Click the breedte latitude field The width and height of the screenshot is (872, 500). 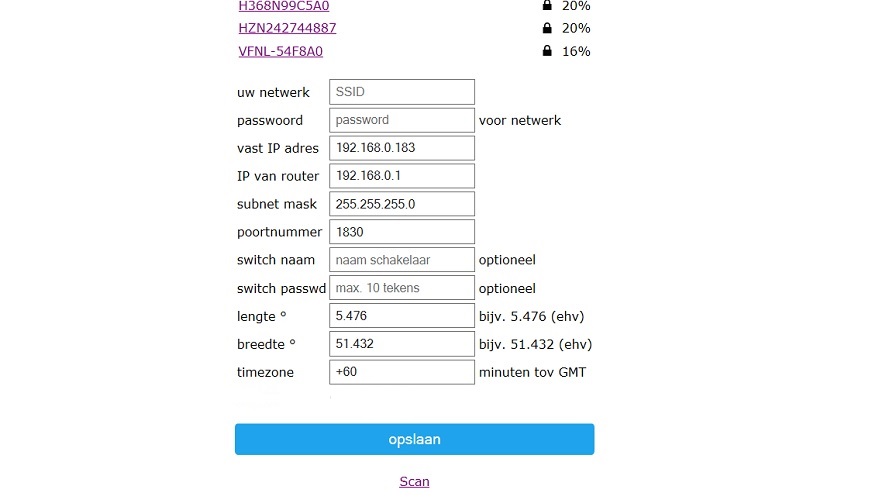tap(401, 344)
